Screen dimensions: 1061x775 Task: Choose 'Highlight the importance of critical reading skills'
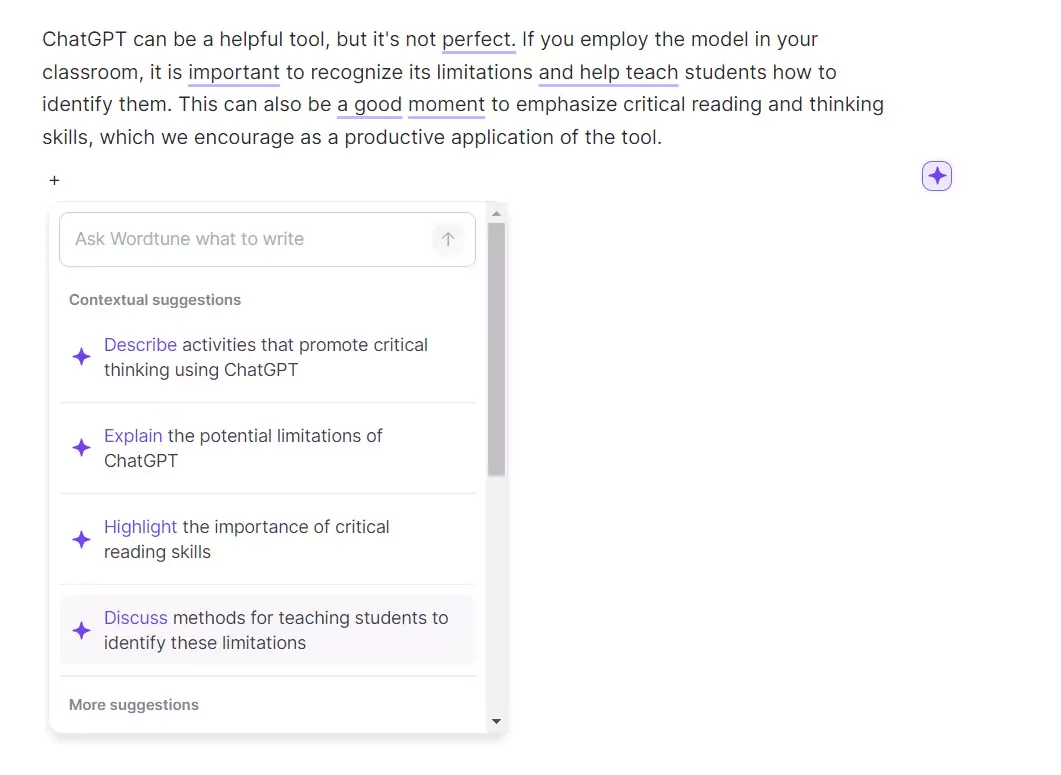(x=267, y=539)
